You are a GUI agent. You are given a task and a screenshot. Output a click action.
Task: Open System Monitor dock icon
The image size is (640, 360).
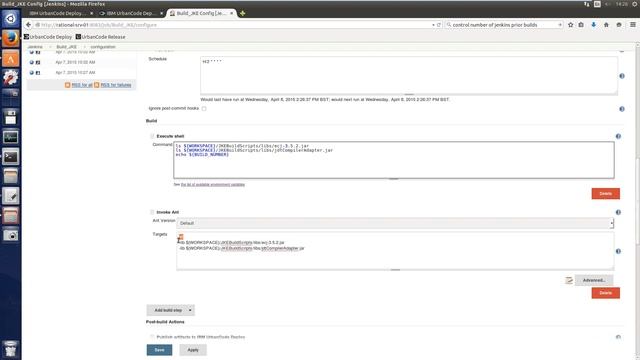pyautogui.click(x=11, y=137)
